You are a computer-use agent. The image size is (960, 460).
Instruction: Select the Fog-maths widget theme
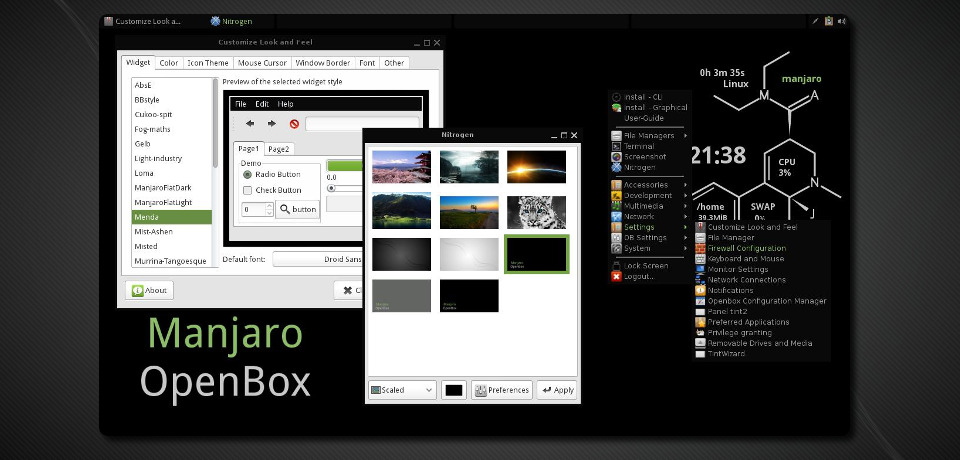click(x=152, y=129)
